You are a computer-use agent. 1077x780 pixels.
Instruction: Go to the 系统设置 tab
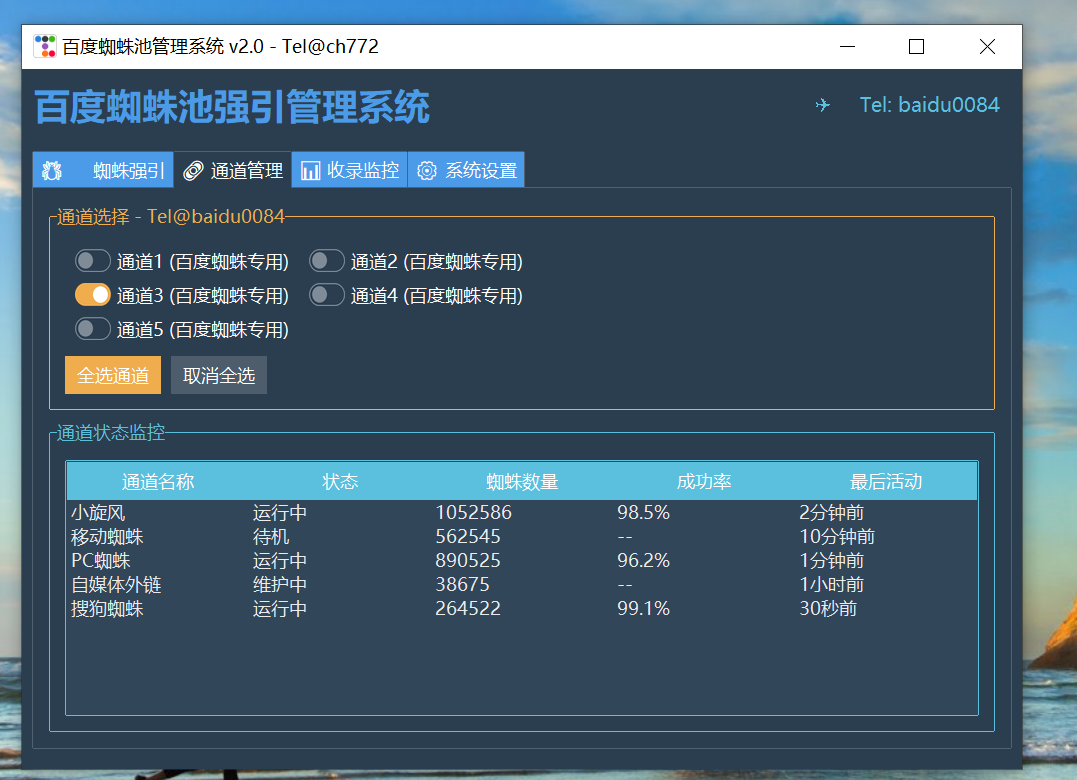[466, 170]
